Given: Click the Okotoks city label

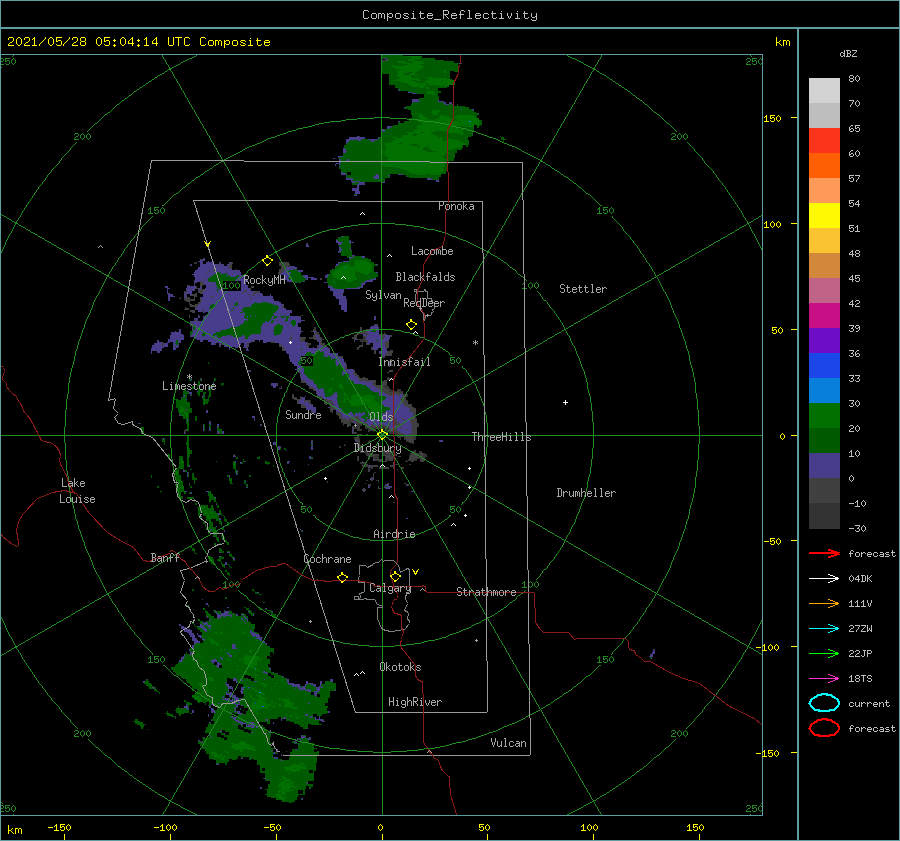Looking at the screenshot, I should point(400,667).
